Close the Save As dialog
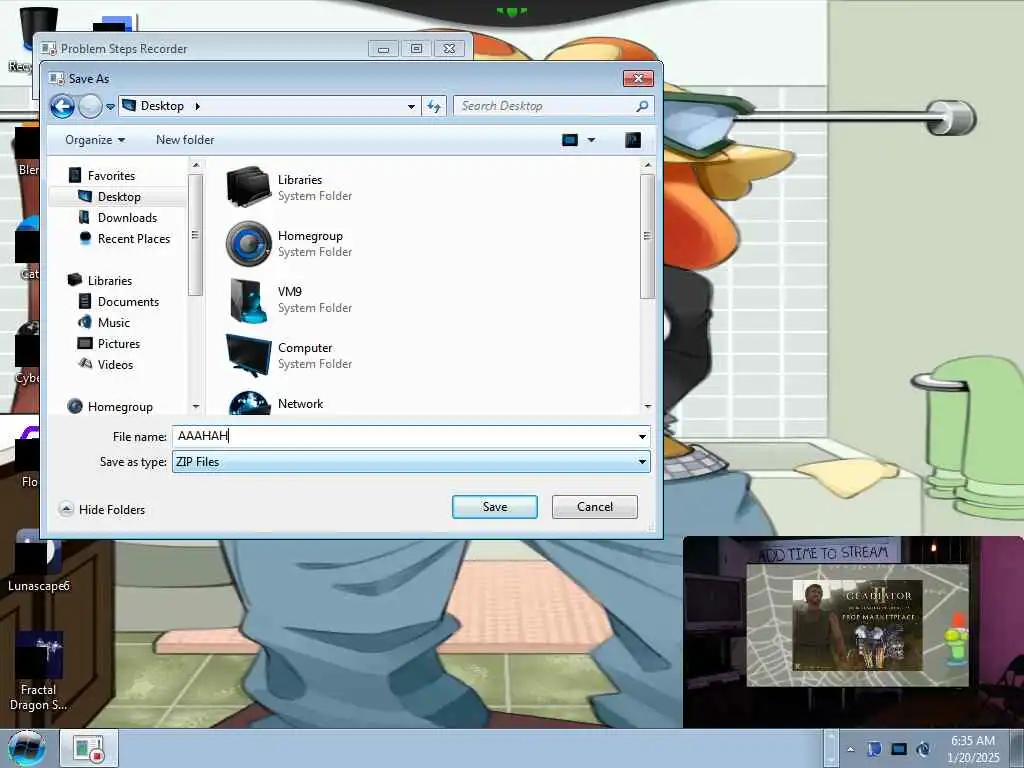 click(638, 78)
